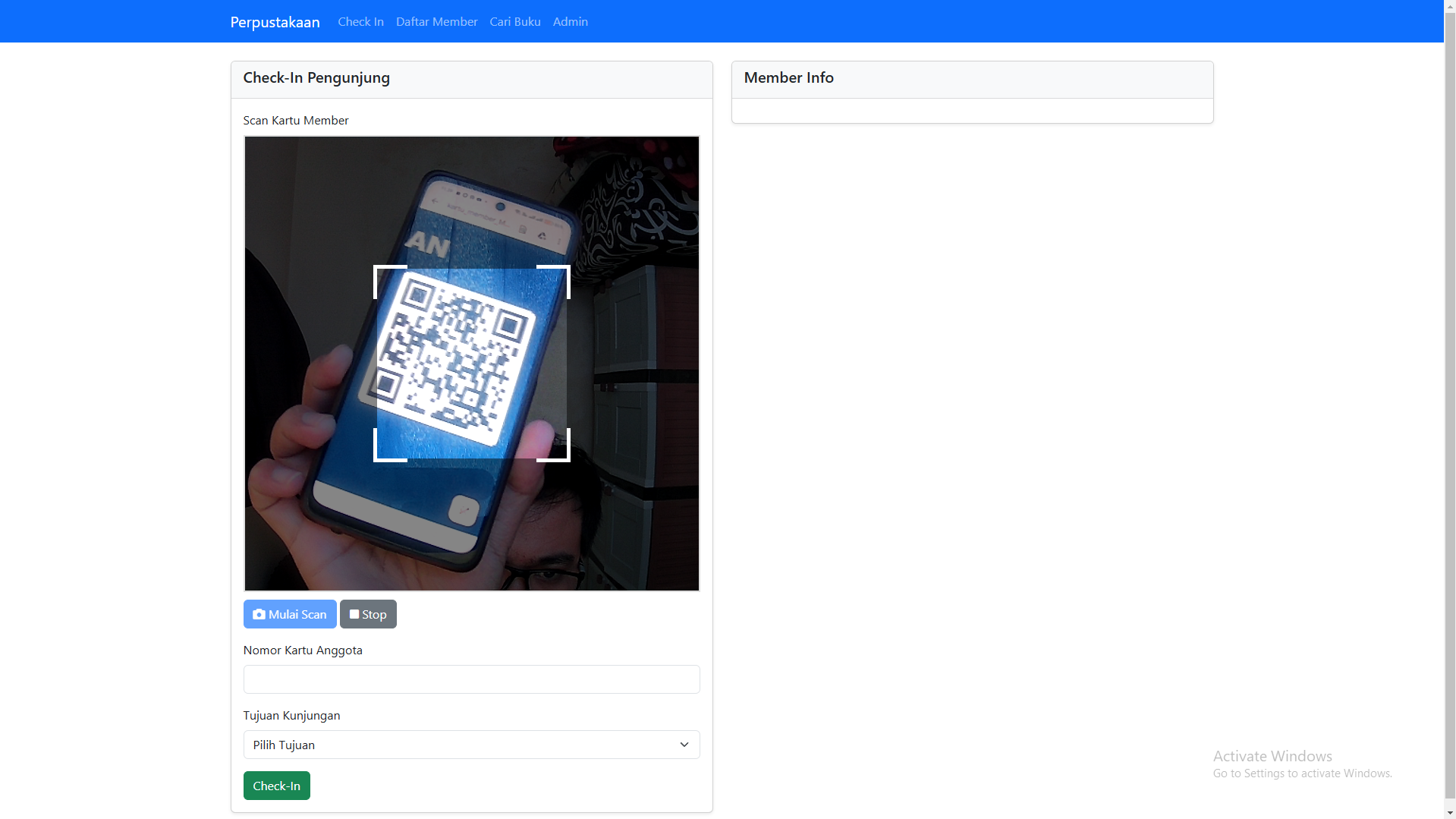Click the Mulai Scan button label
Viewport: 1456px width, 819px height.
[x=297, y=615]
